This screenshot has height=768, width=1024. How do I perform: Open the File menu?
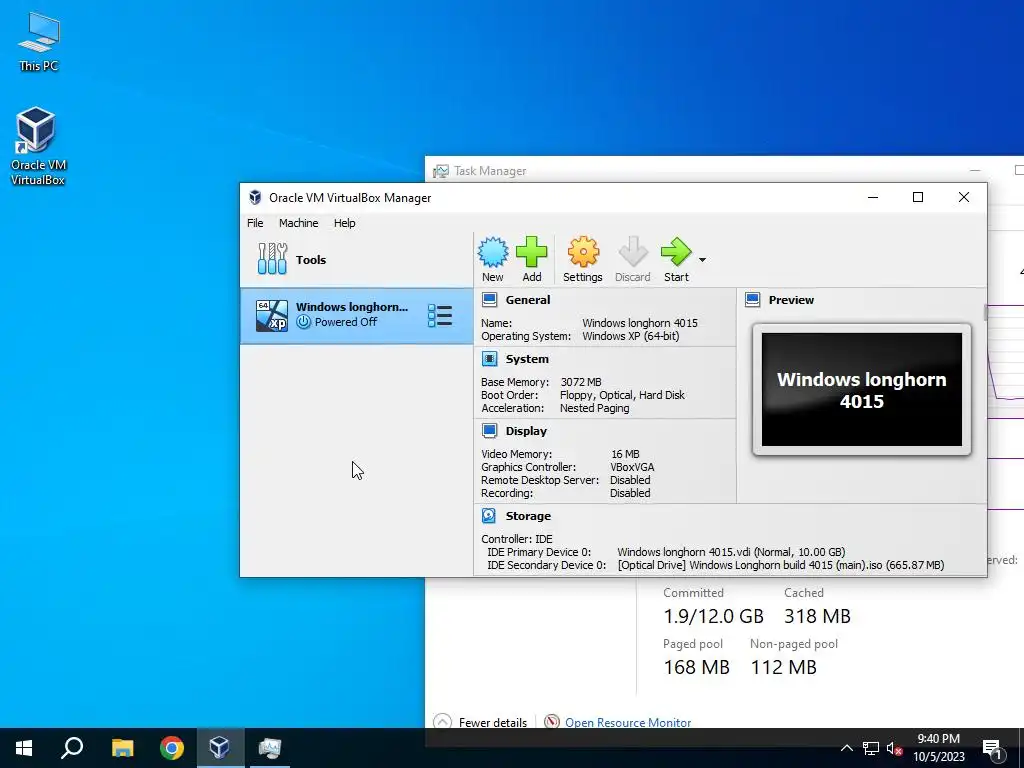[255, 223]
